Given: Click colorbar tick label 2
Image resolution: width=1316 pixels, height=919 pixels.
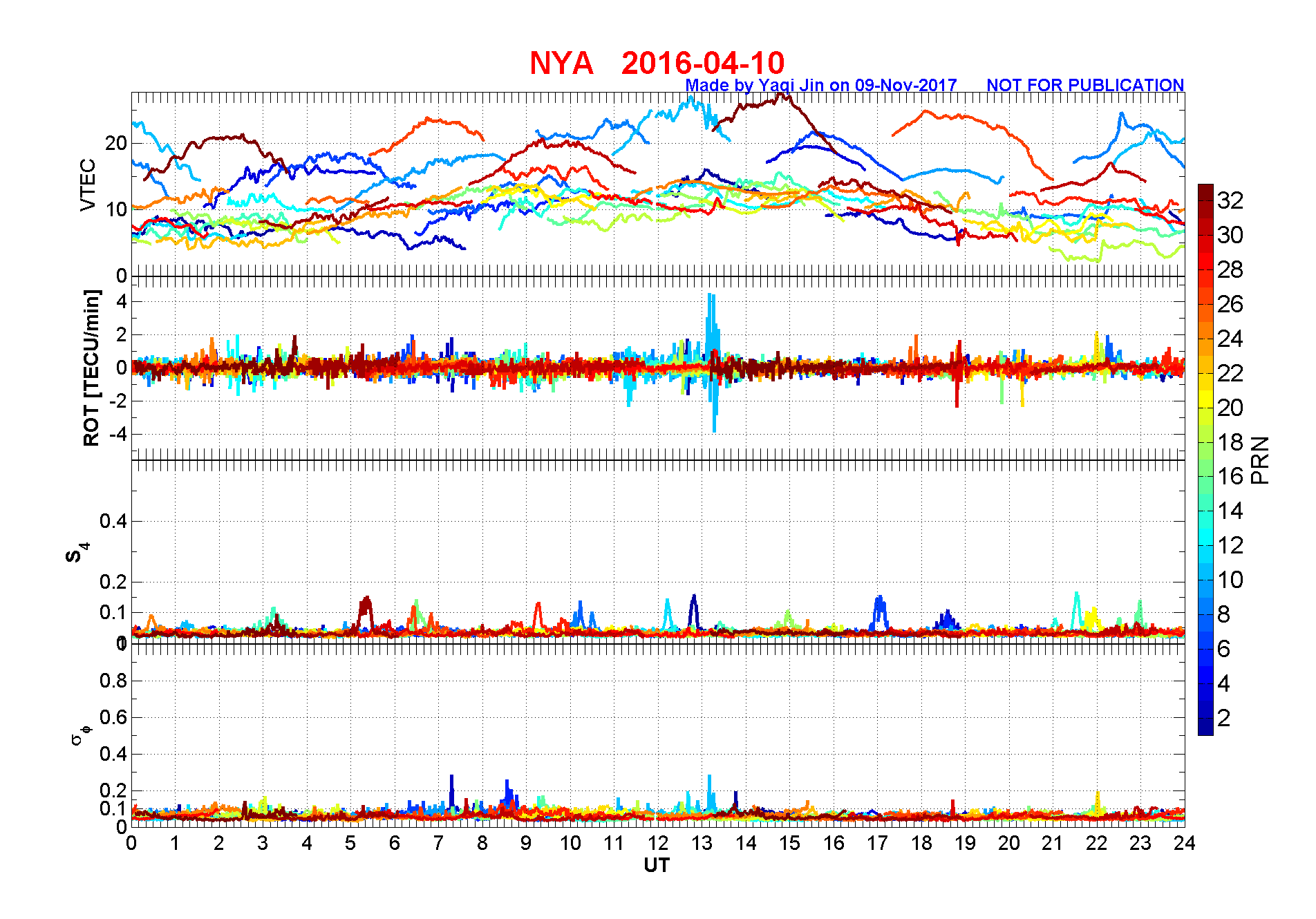Looking at the screenshot, I should coord(1224,718).
